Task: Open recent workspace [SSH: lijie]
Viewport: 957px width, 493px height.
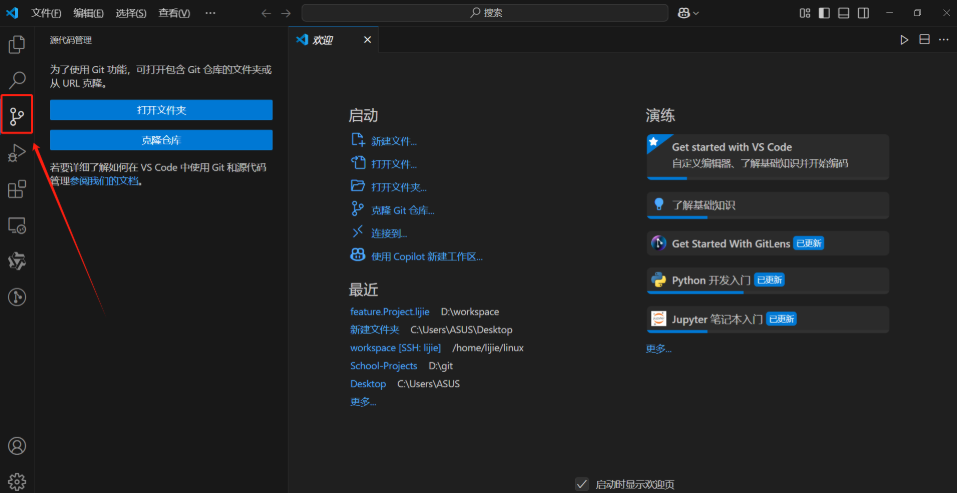Action: 395,348
